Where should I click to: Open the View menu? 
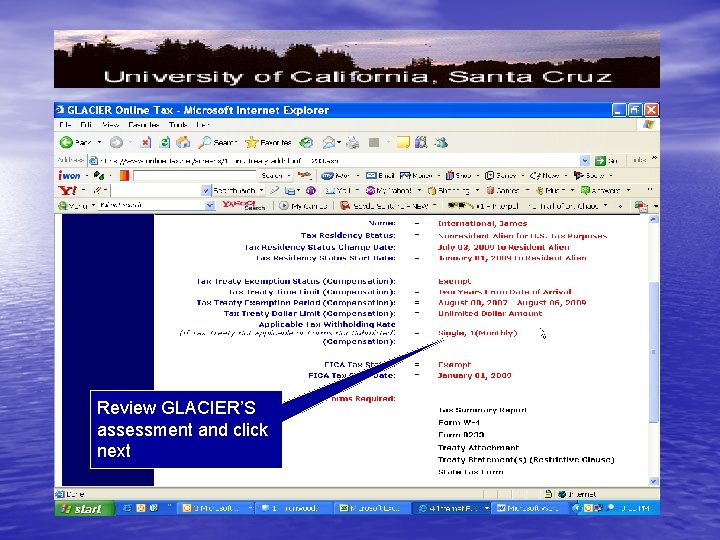110,124
